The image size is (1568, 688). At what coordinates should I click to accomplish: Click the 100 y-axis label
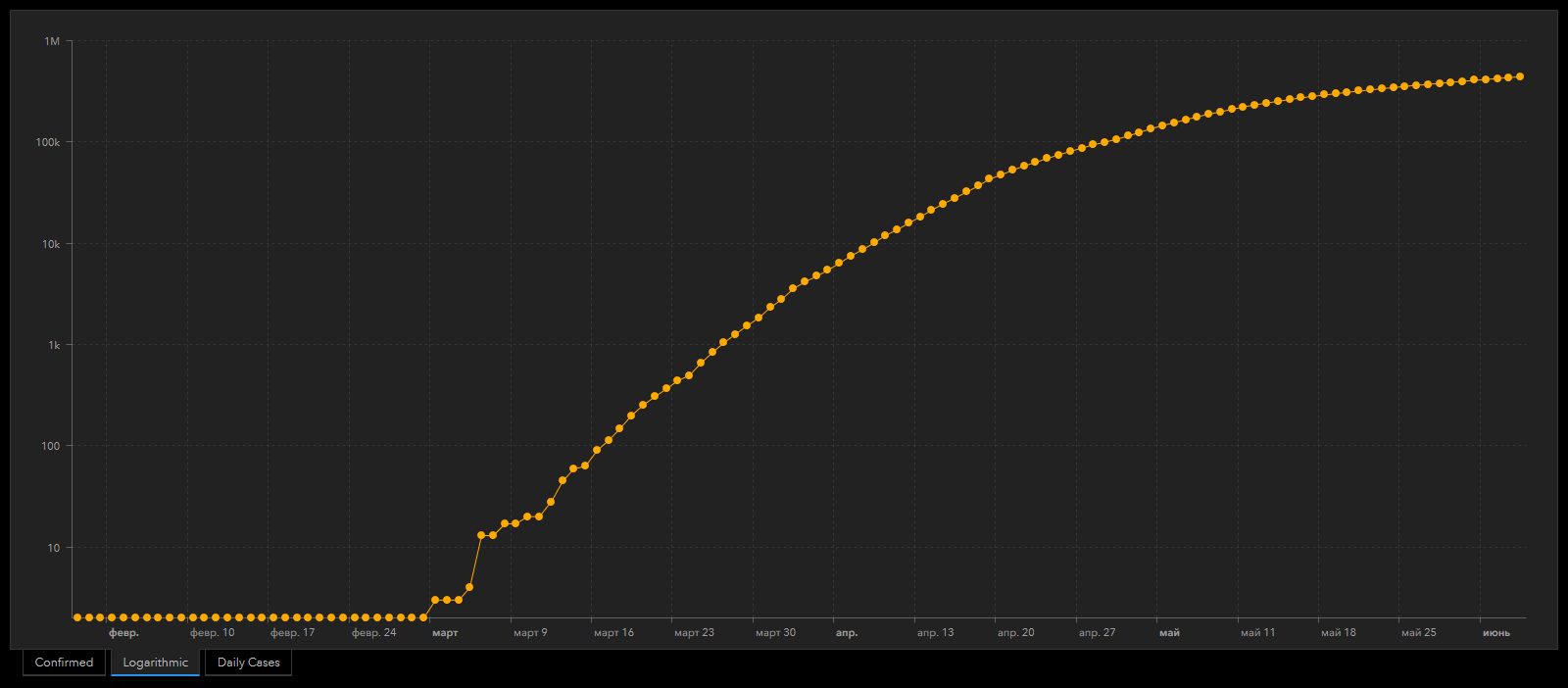tap(51, 446)
